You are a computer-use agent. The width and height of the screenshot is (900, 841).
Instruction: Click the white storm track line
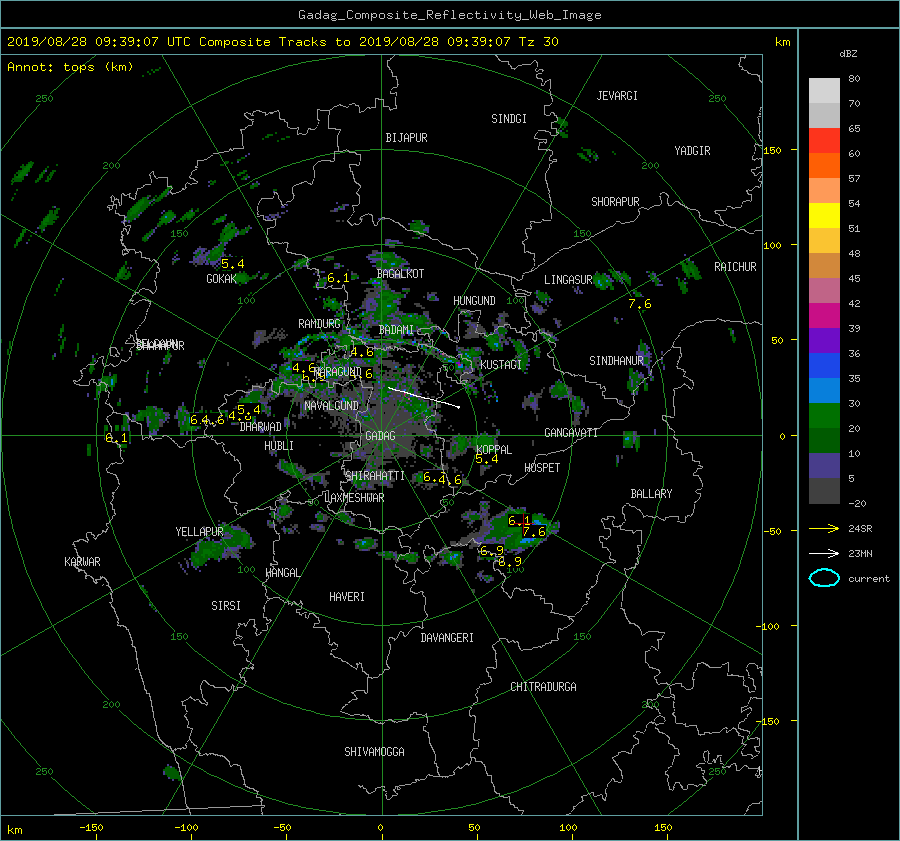[424, 398]
